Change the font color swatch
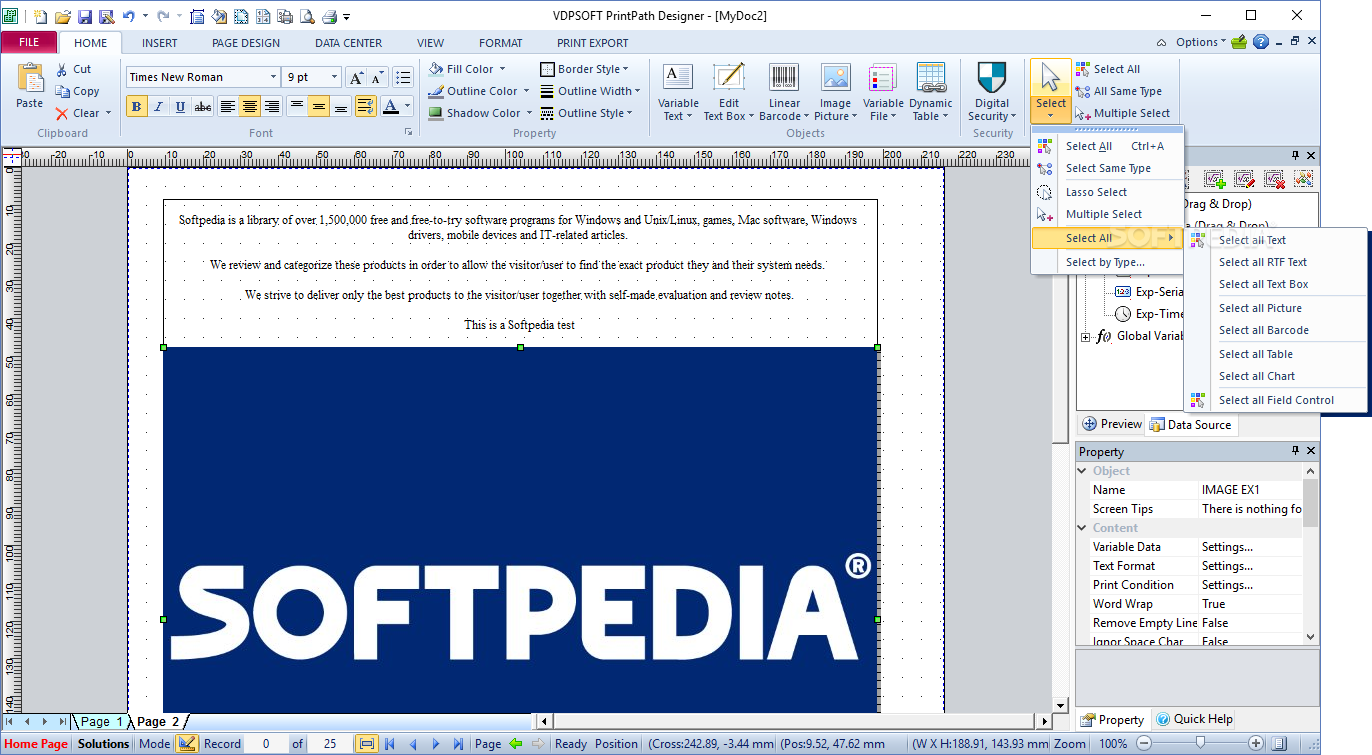1372x755 pixels. [391, 107]
